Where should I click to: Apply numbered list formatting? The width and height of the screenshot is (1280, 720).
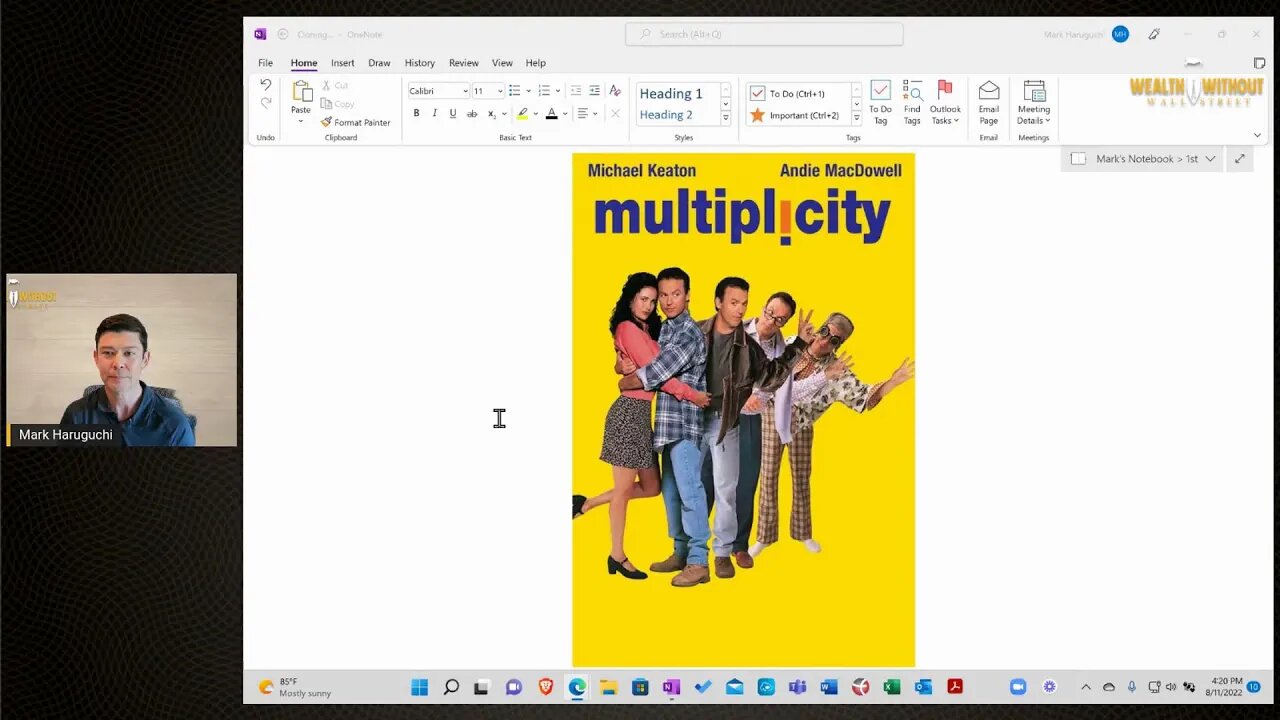tap(544, 91)
